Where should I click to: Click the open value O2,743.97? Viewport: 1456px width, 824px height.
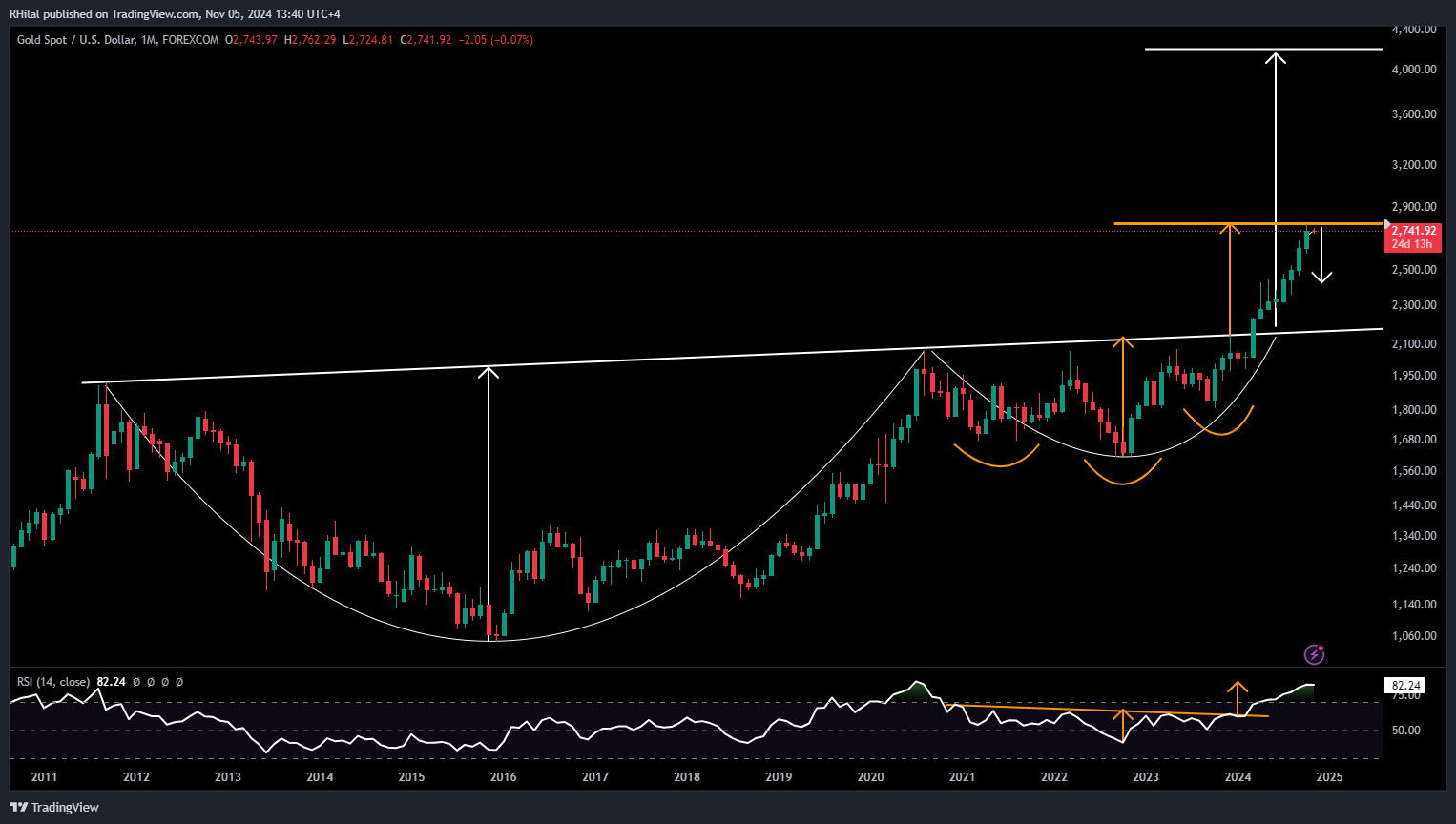point(252,40)
